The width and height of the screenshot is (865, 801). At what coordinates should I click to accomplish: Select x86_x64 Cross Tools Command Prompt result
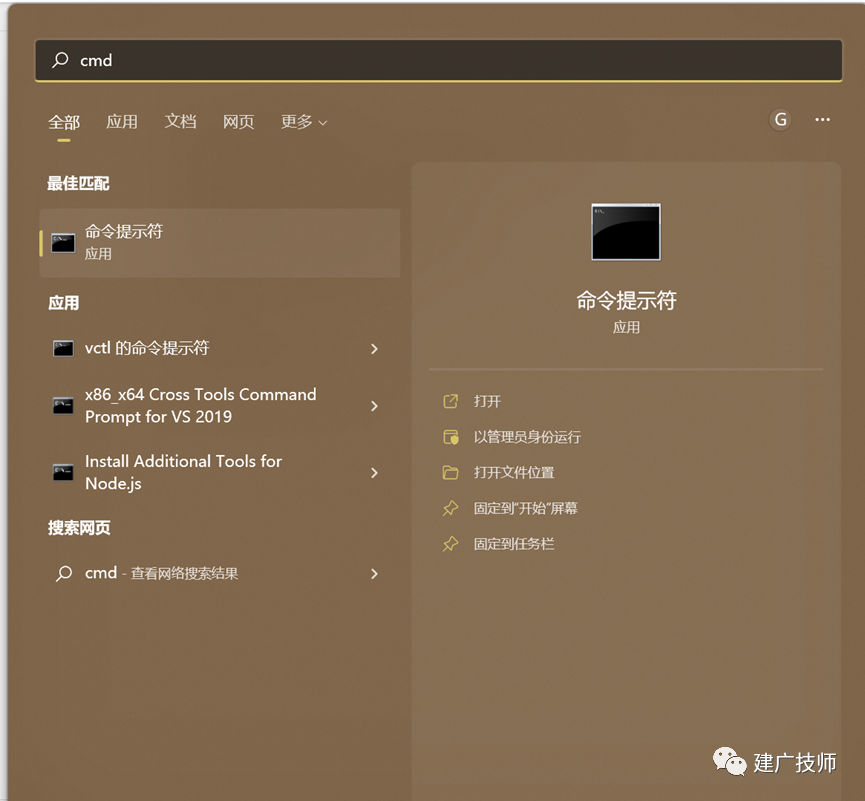point(220,406)
